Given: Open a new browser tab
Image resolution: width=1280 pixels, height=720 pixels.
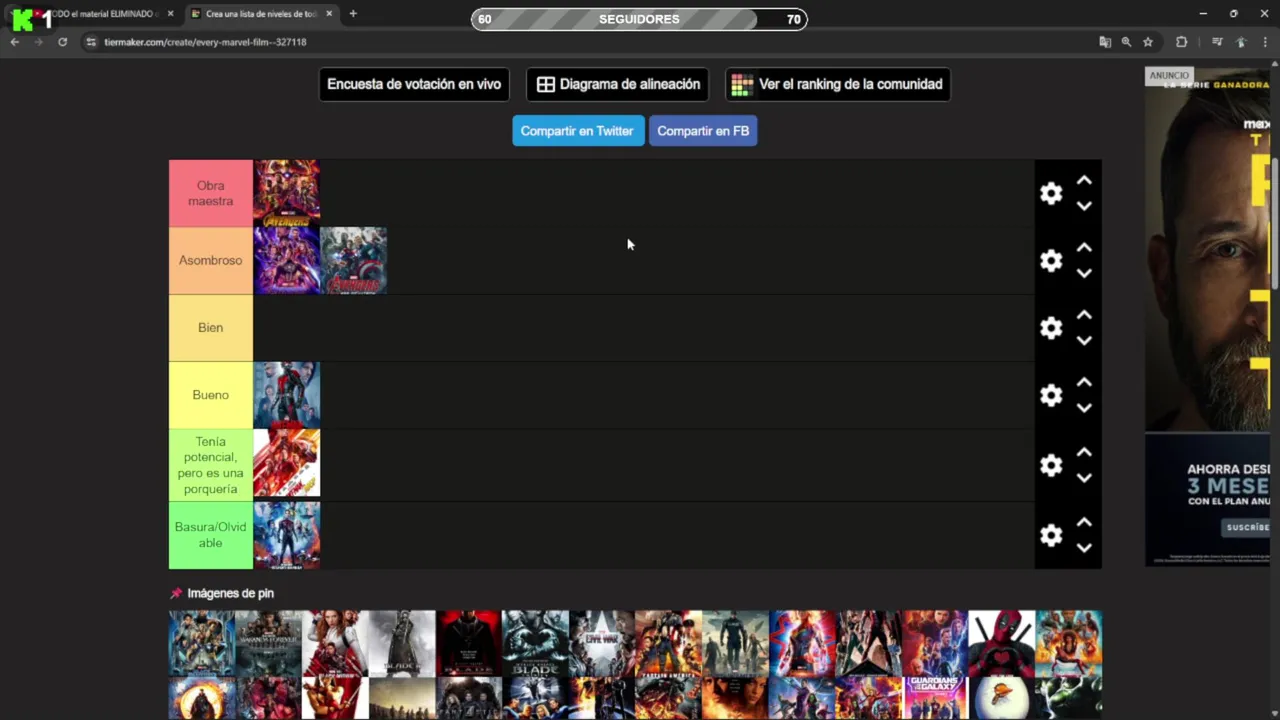Looking at the screenshot, I should point(353,14).
